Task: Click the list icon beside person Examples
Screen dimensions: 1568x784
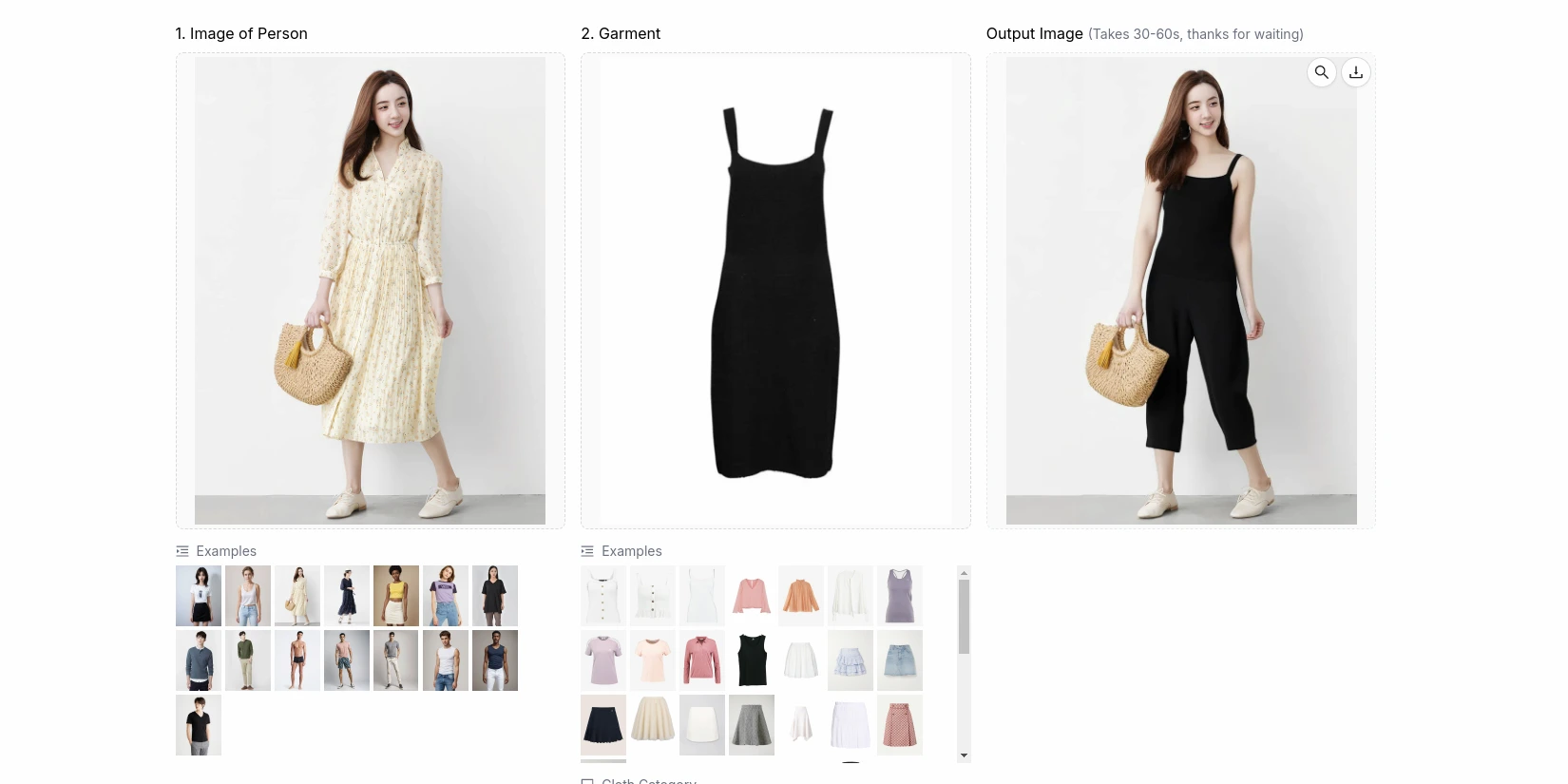Action: coord(182,551)
